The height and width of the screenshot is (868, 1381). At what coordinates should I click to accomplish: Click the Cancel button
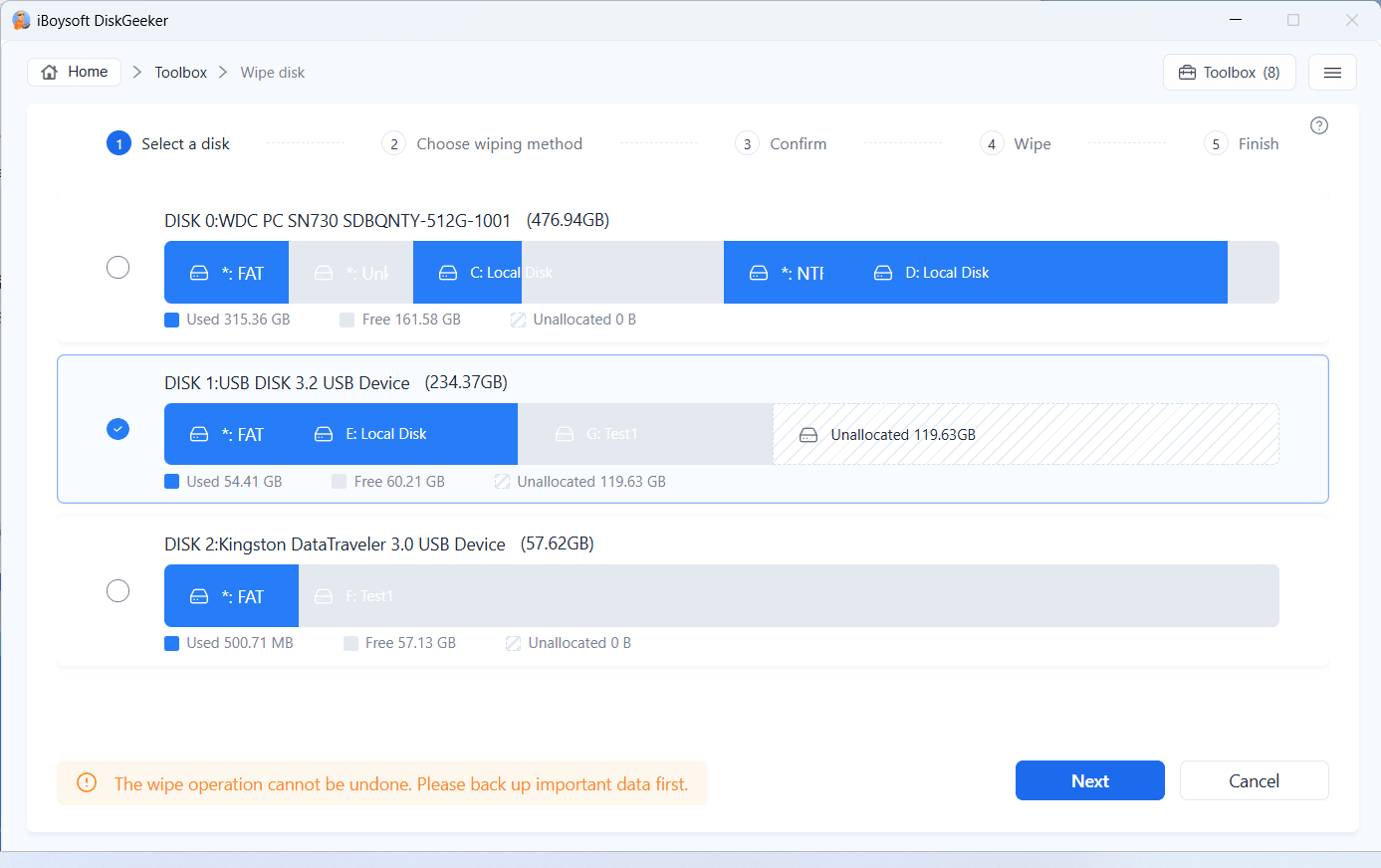(x=1255, y=780)
